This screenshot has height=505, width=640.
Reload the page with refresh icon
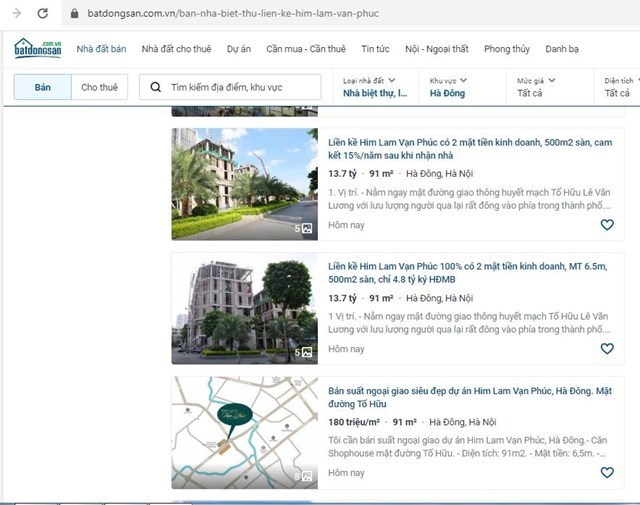click(42, 13)
